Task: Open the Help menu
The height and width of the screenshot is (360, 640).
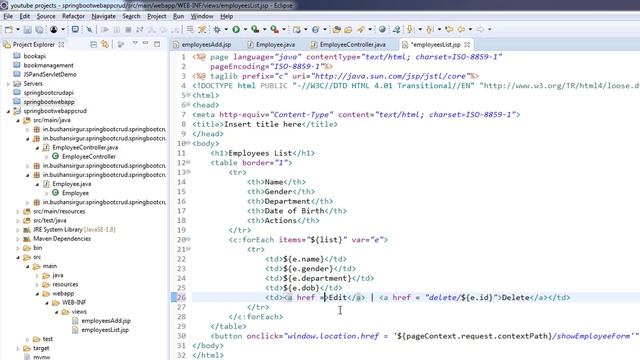Action: click(227, 16)
